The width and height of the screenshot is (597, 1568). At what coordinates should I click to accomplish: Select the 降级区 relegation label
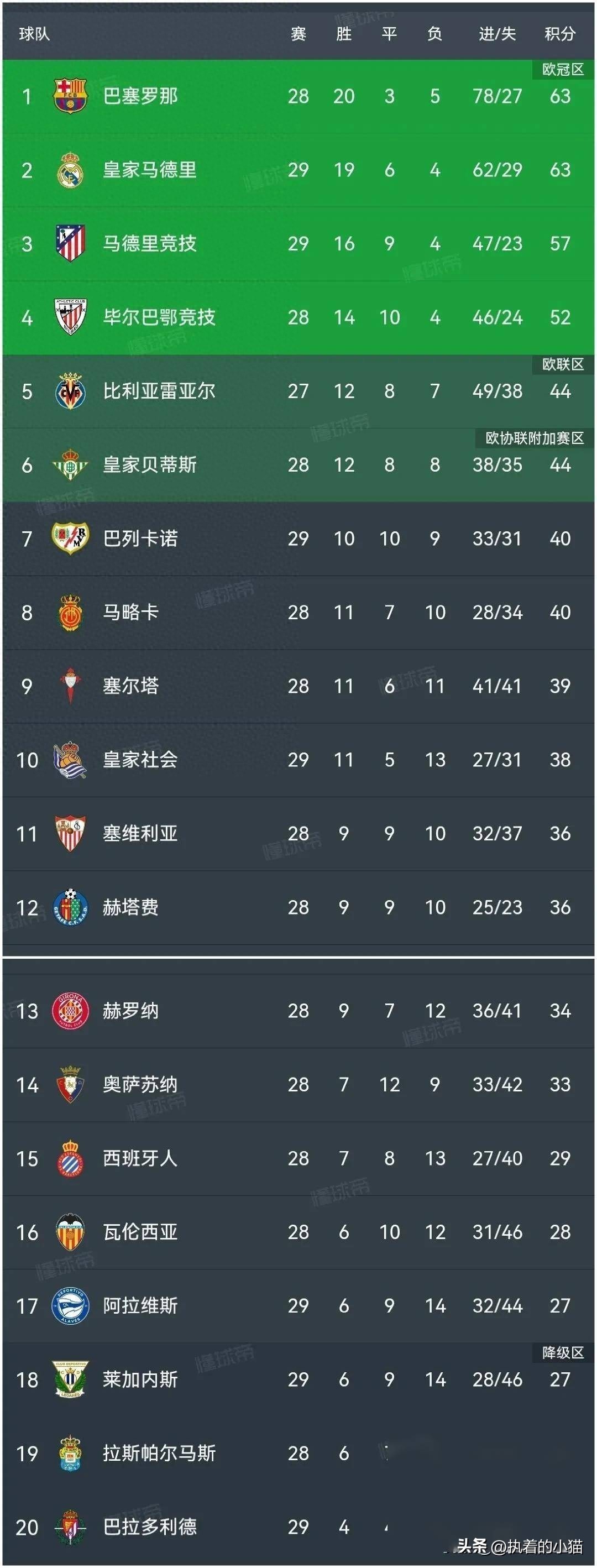click(563, 1352)
